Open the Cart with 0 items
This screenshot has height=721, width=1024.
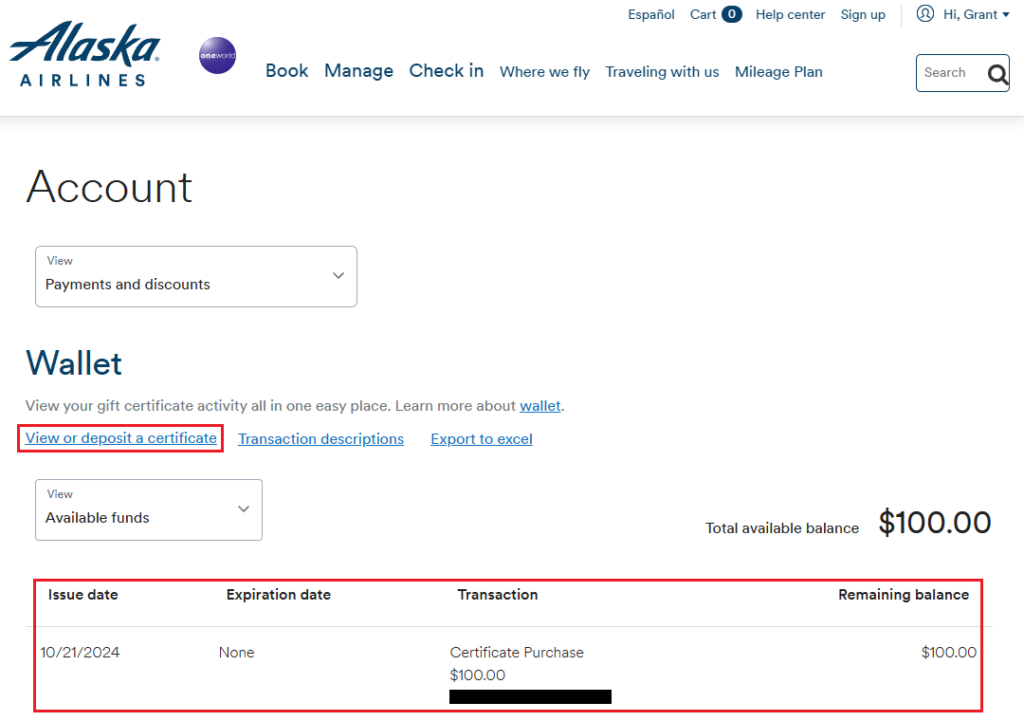pyautogui.click(x=715, y=14)
